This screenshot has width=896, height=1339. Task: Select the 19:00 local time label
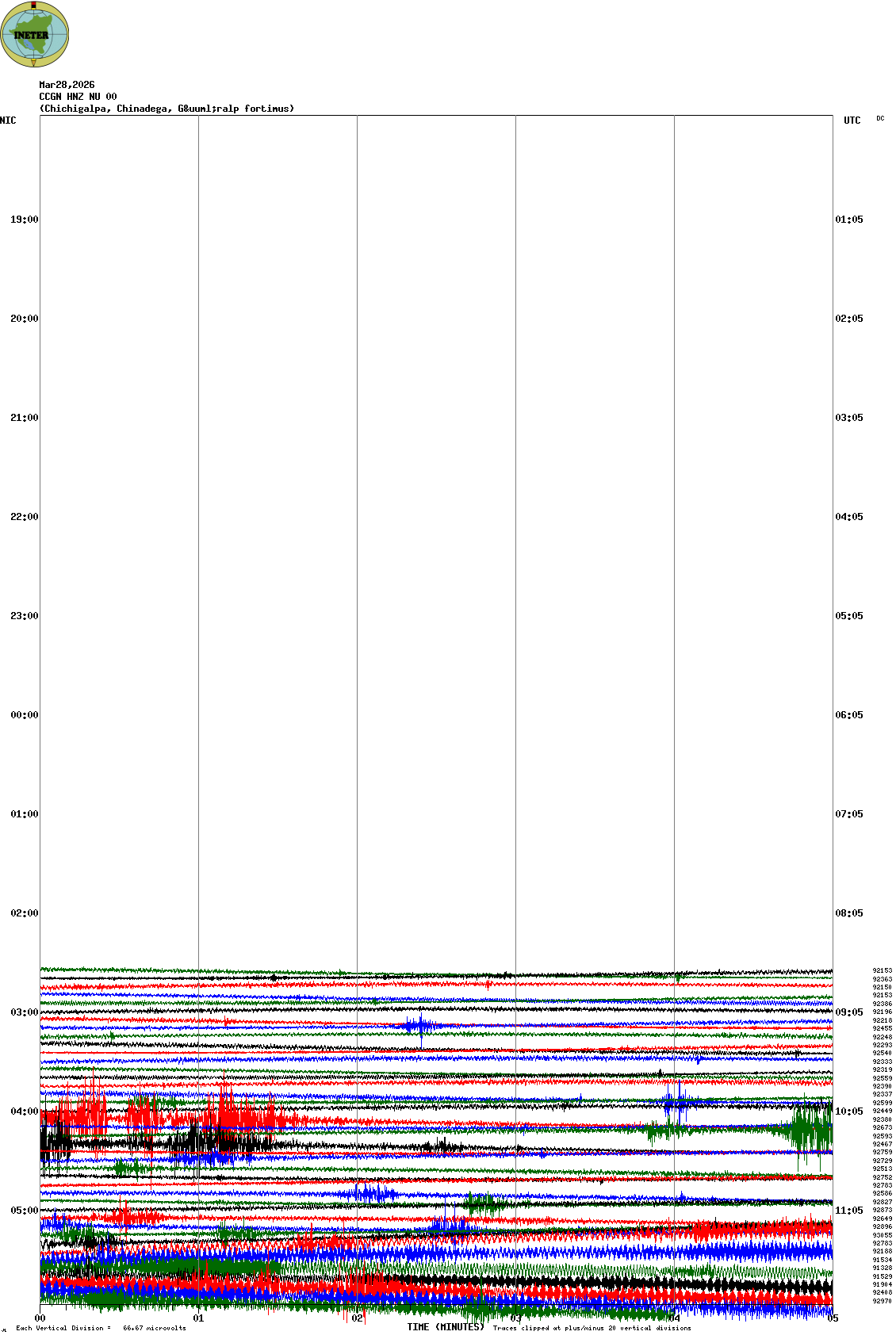[24, 220]
